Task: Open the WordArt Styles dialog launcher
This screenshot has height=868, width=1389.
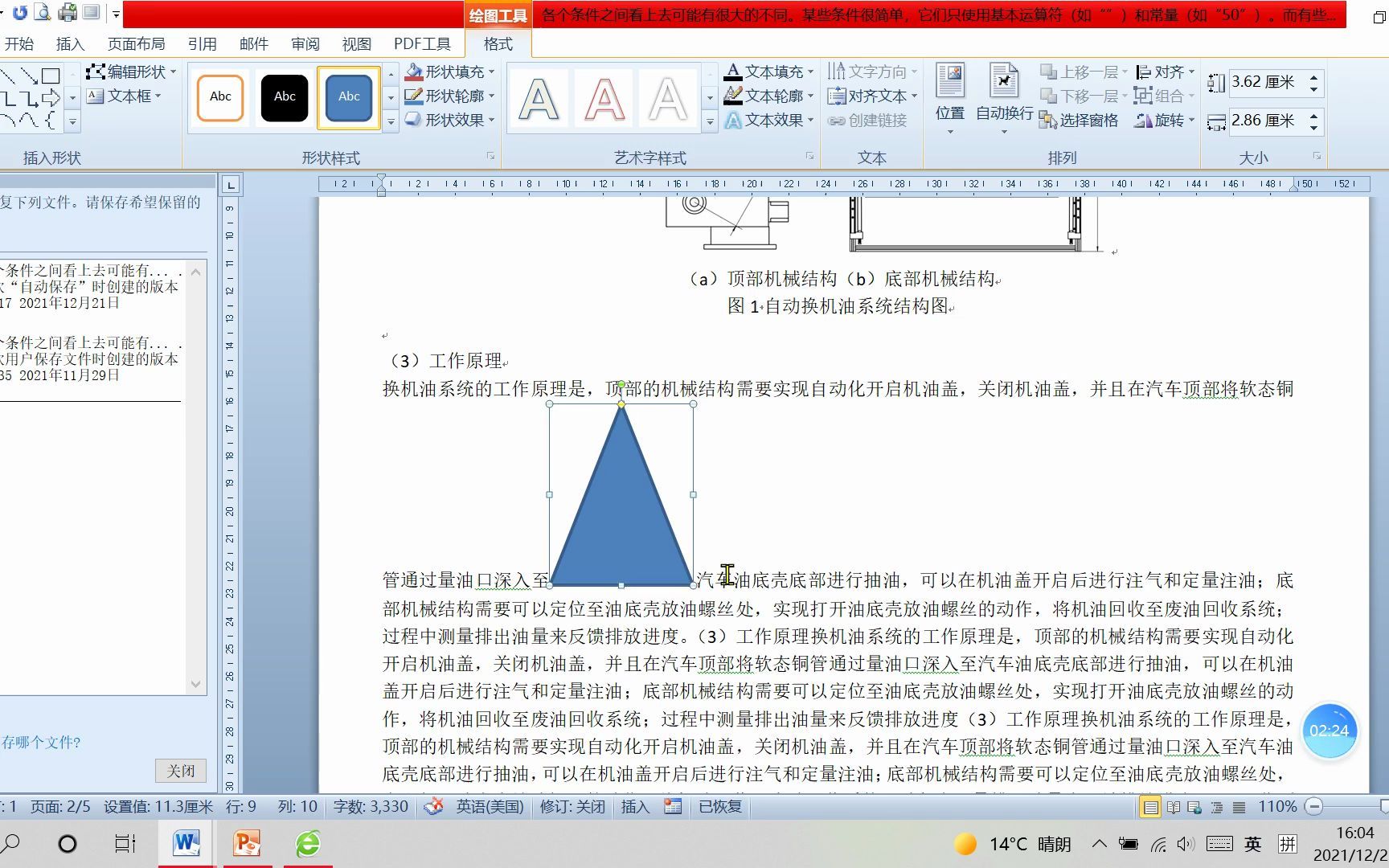Action: pyautogui.click(x=809, y=156)
